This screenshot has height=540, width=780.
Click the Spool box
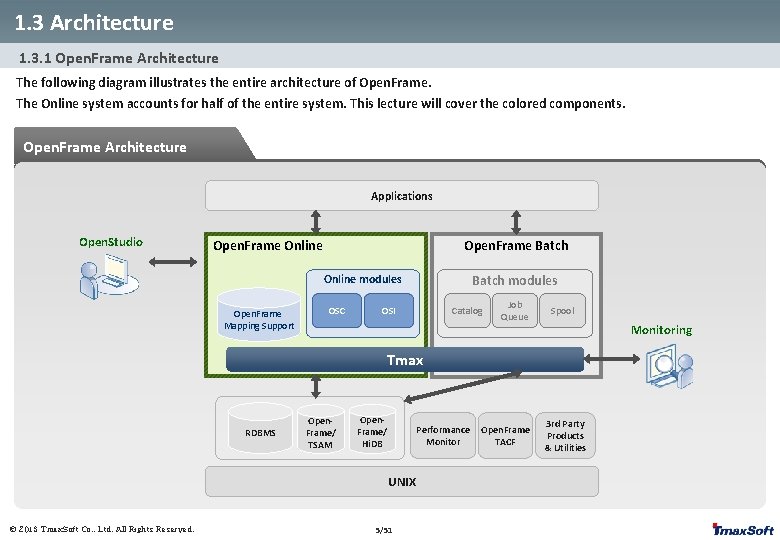(562, 311)
